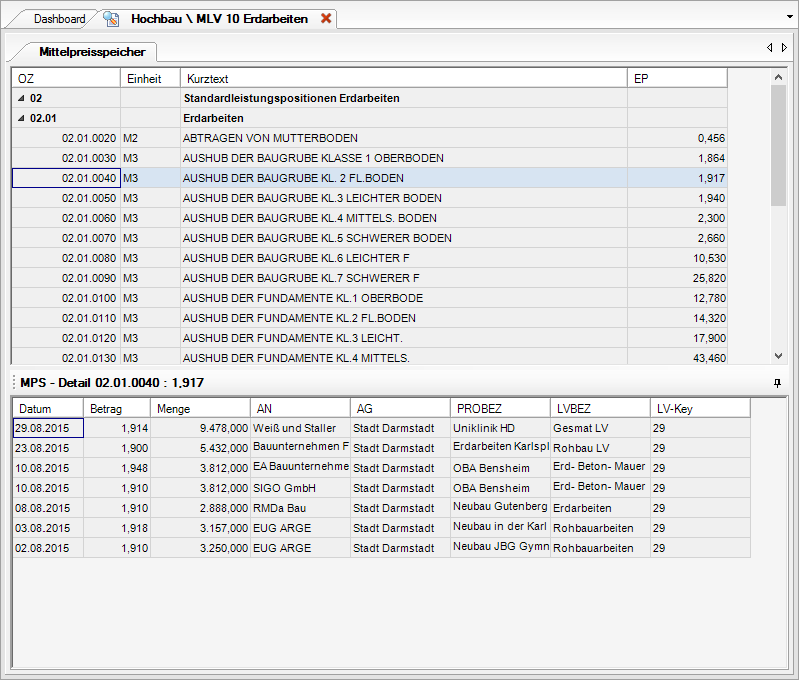The height and width of the screenshot is (680, 799).
Task: Pin the MPS Detail panel
Action: pos(777,383)
